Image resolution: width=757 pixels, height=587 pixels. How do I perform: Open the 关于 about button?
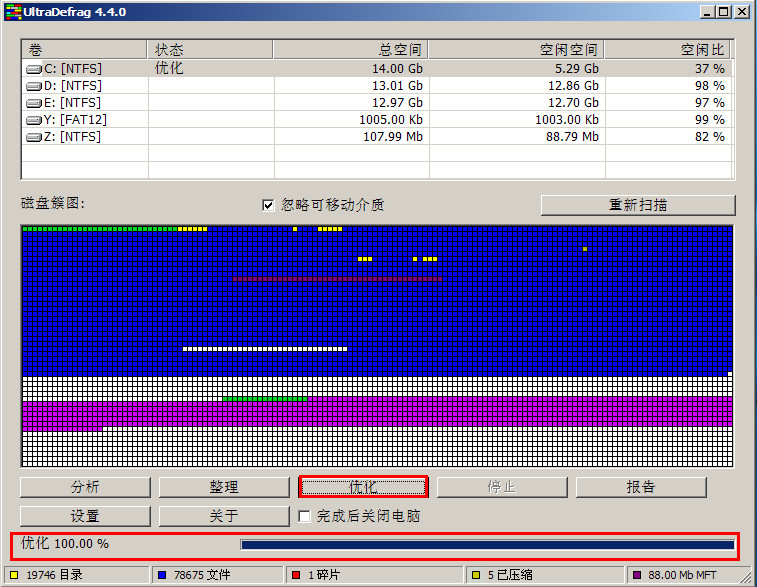(x=224, y=516)
